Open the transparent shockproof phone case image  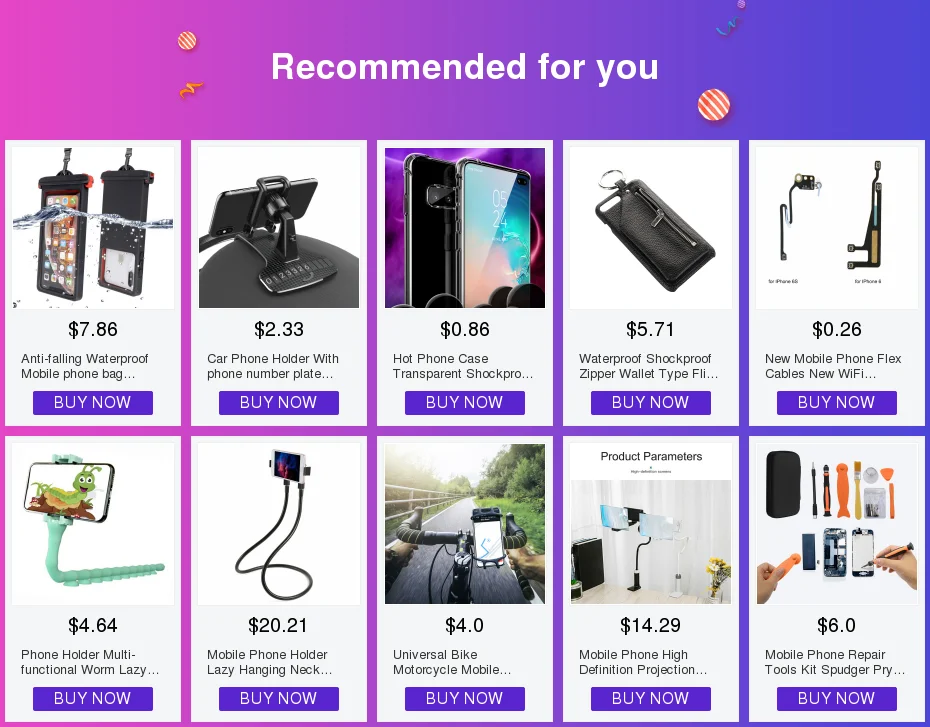pyautogui.click(x=465, y=228)
